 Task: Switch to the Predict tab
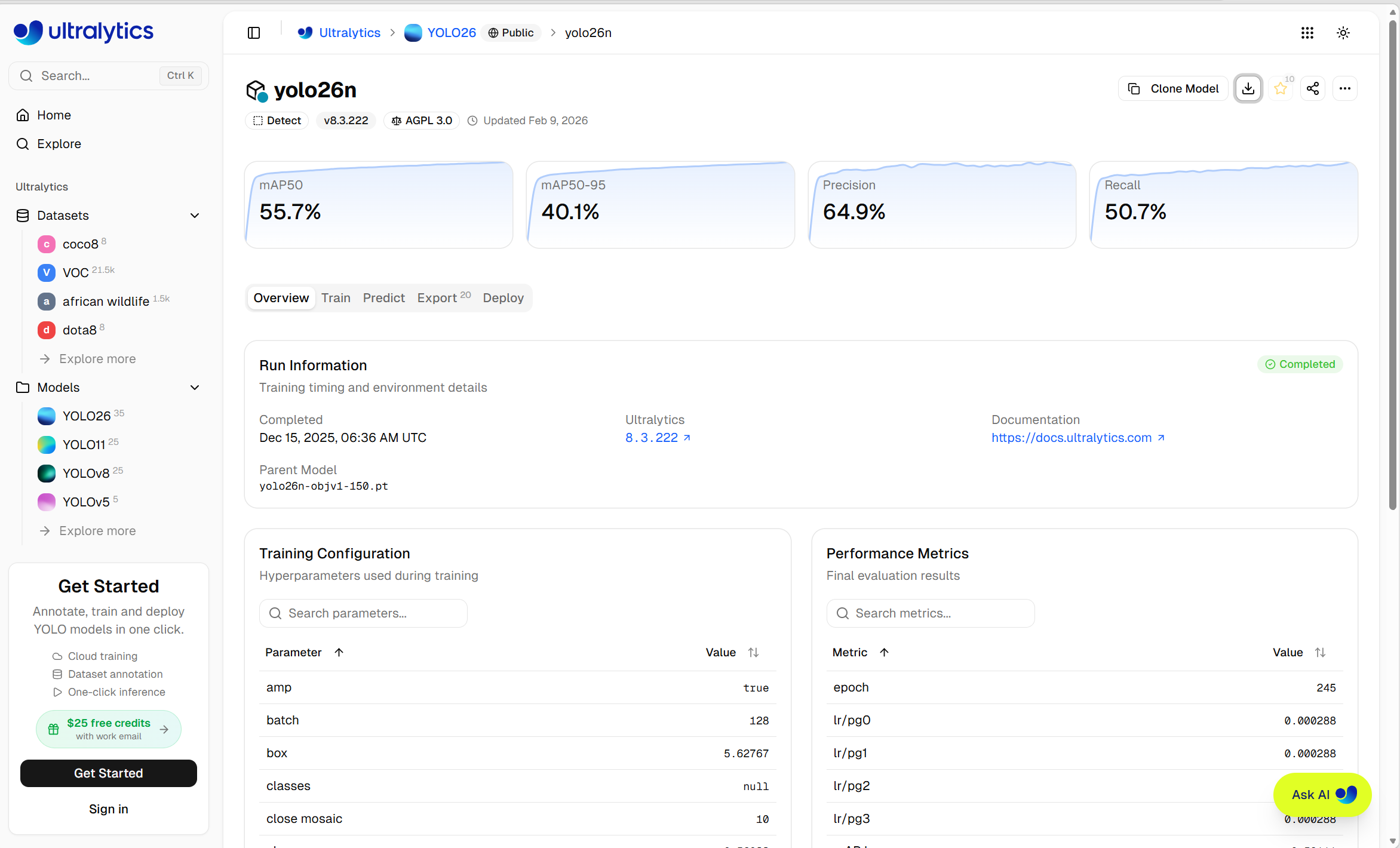pyautogui.click(x=384, y=298)
